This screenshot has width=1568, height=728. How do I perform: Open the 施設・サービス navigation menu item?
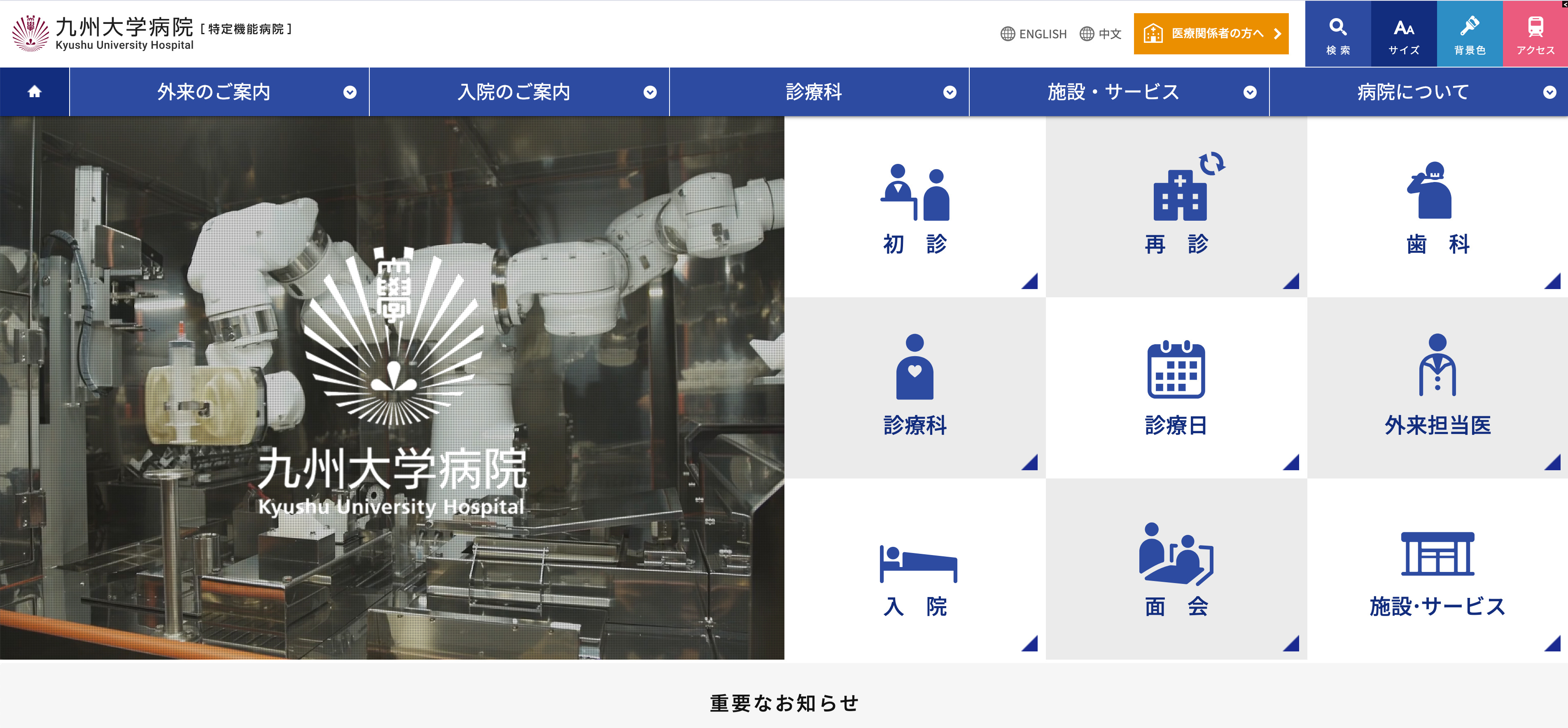pyautogui.click(x=1113, y=93)
